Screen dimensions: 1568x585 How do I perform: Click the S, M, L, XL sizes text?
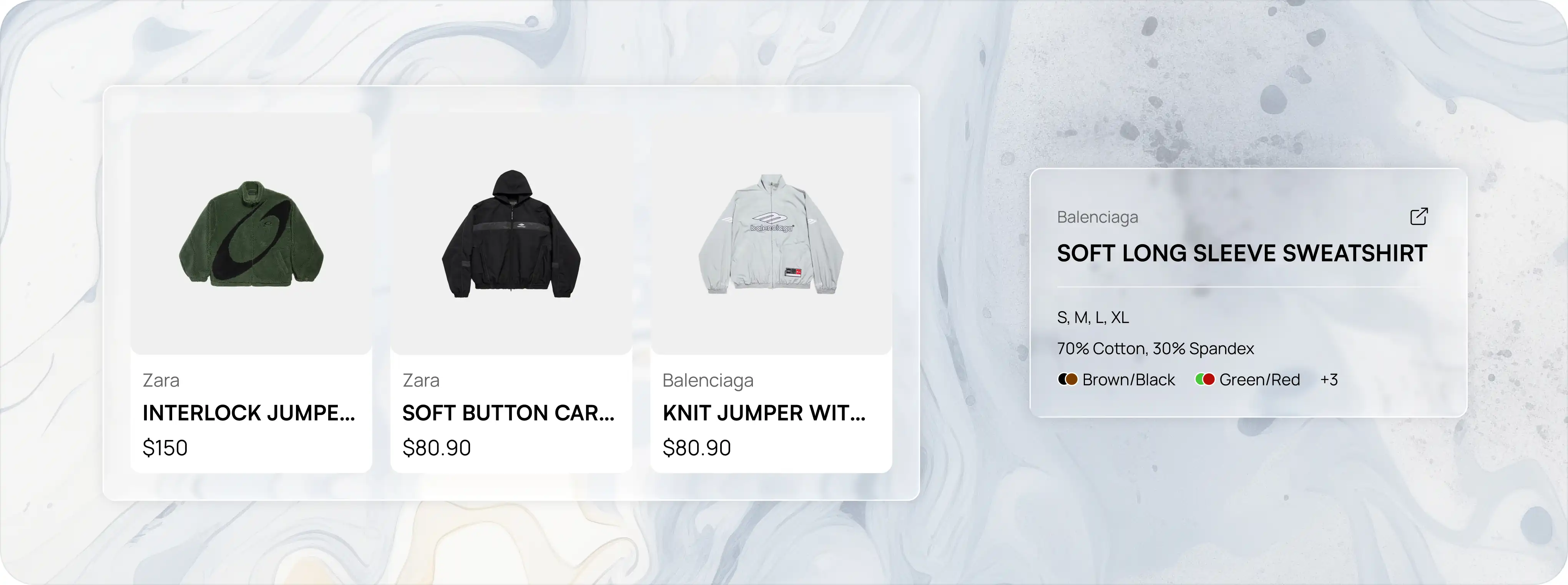[x=1093, y=317]
